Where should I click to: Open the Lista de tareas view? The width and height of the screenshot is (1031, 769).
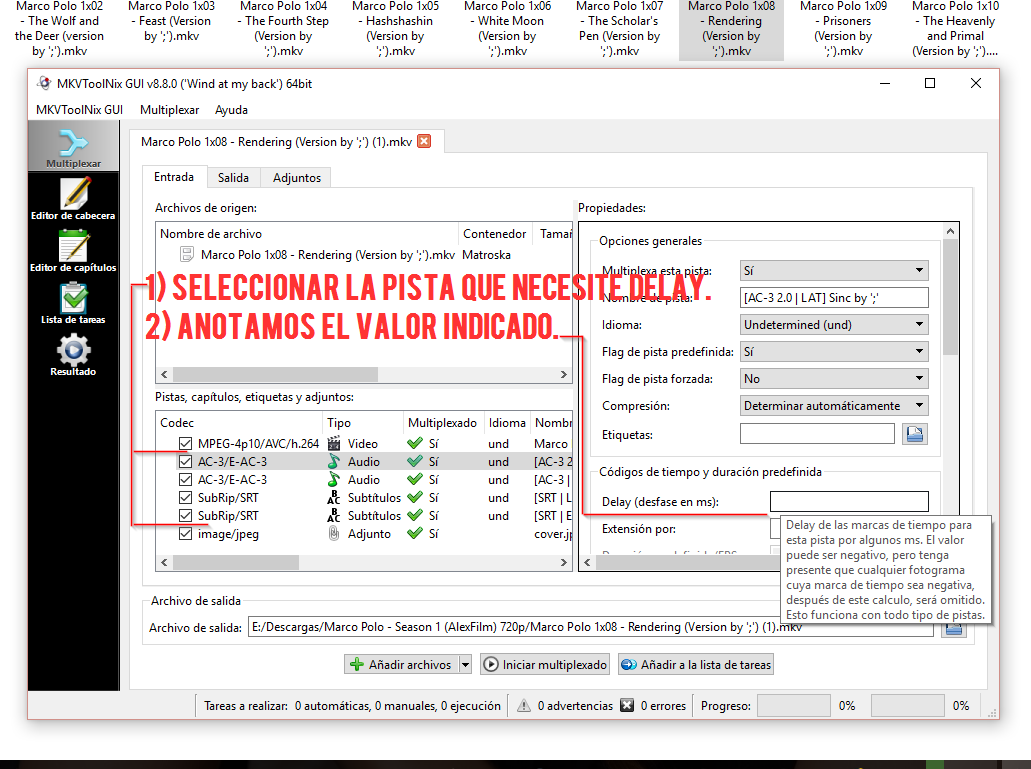pyautogui.click(x=73, y=304)
